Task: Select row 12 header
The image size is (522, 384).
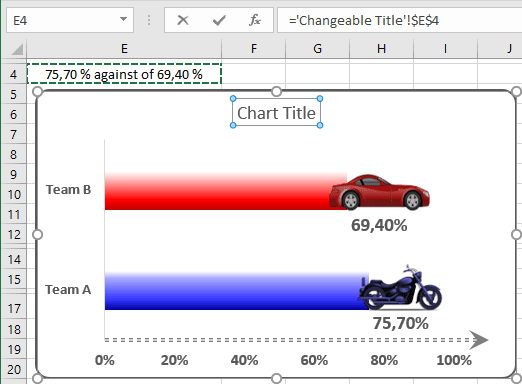Action: (x=13, y=234)
